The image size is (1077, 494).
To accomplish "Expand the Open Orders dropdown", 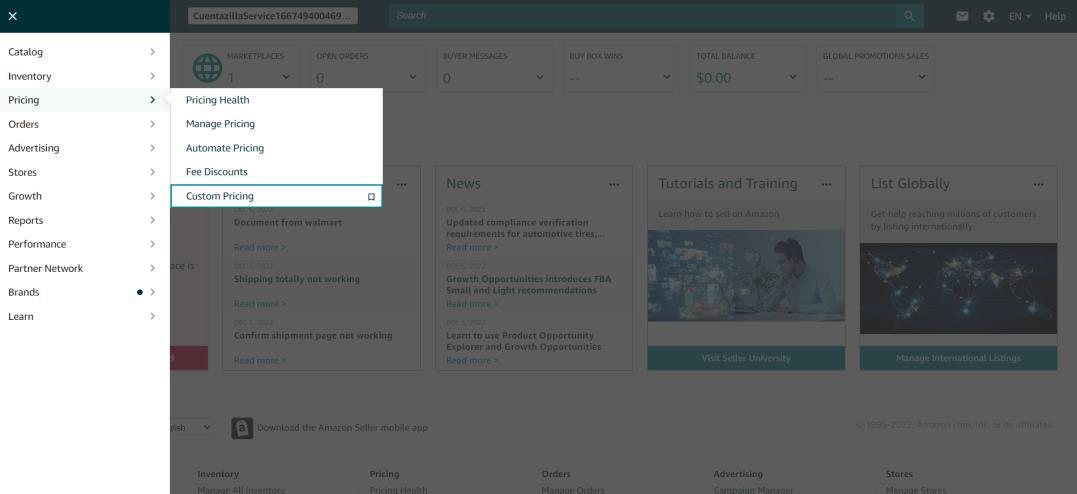I will [x=413, y=77].
